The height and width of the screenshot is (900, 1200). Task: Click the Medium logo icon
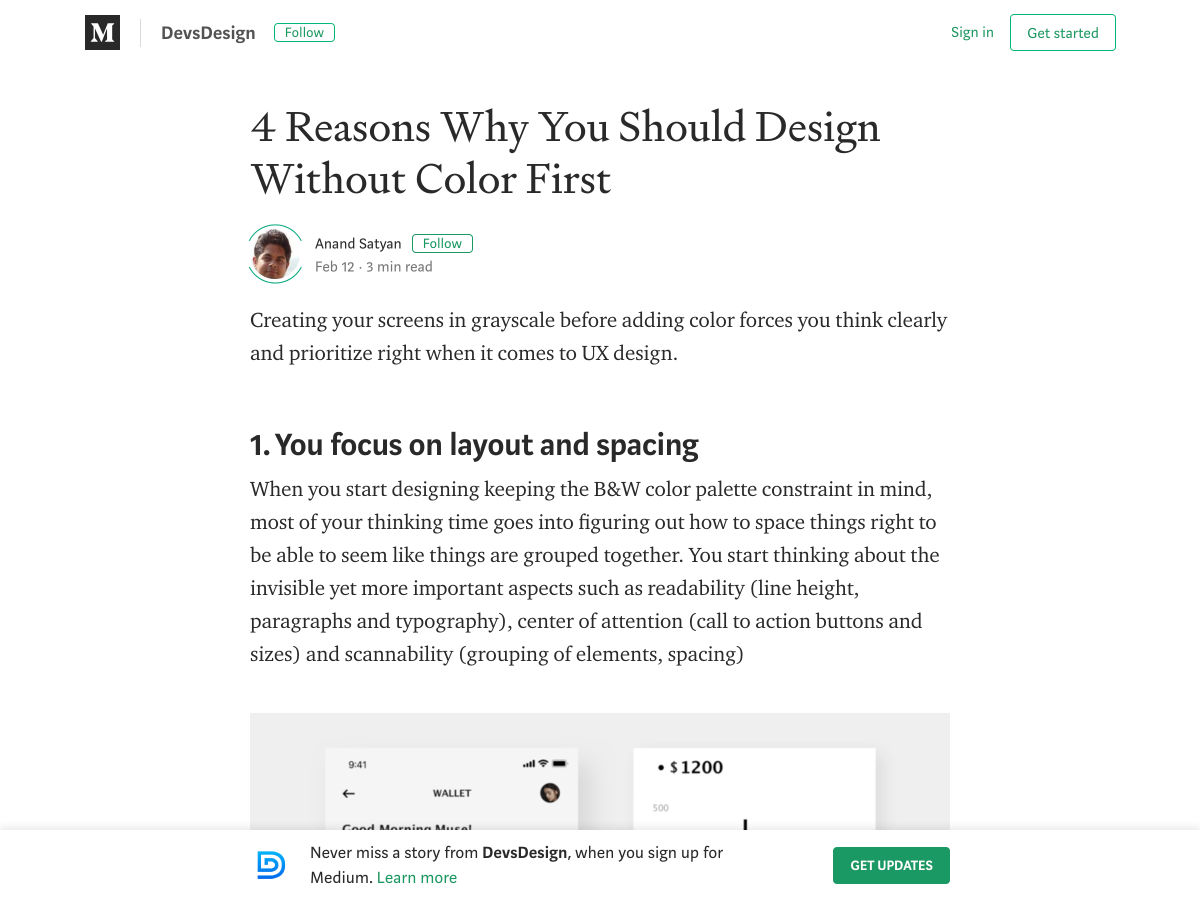pyautogui.click(x=102, y=33)
